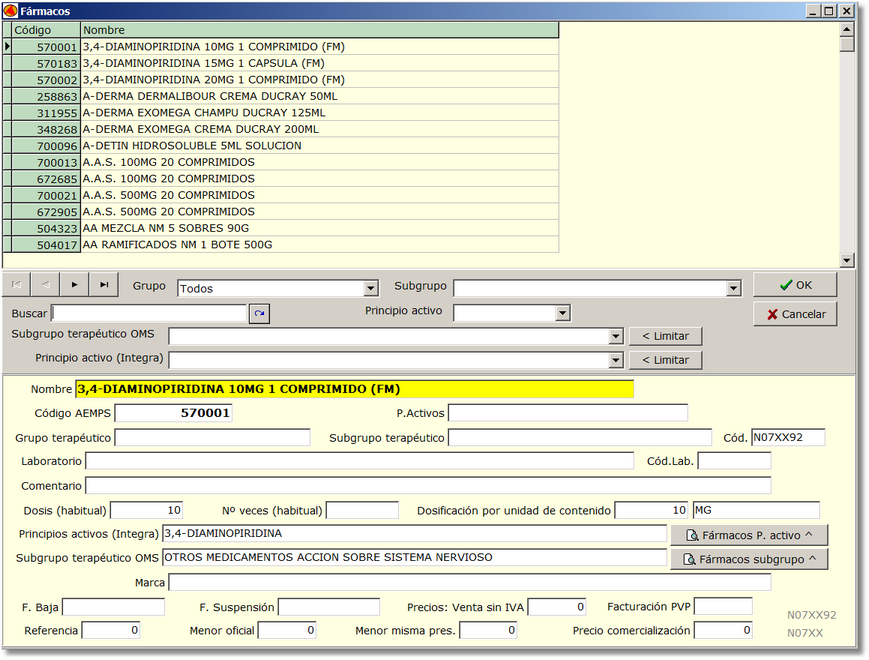Expand the Subgrupo dropdown

[733, 288]
